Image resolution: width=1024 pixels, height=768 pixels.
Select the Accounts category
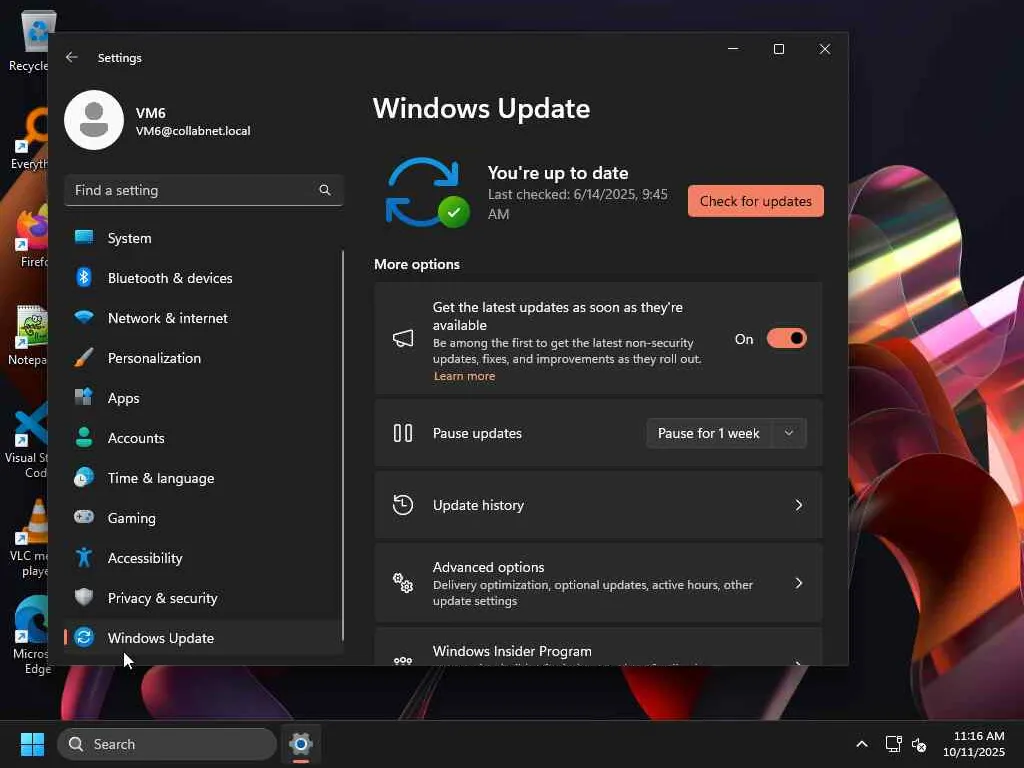click(x=204, y=438)
